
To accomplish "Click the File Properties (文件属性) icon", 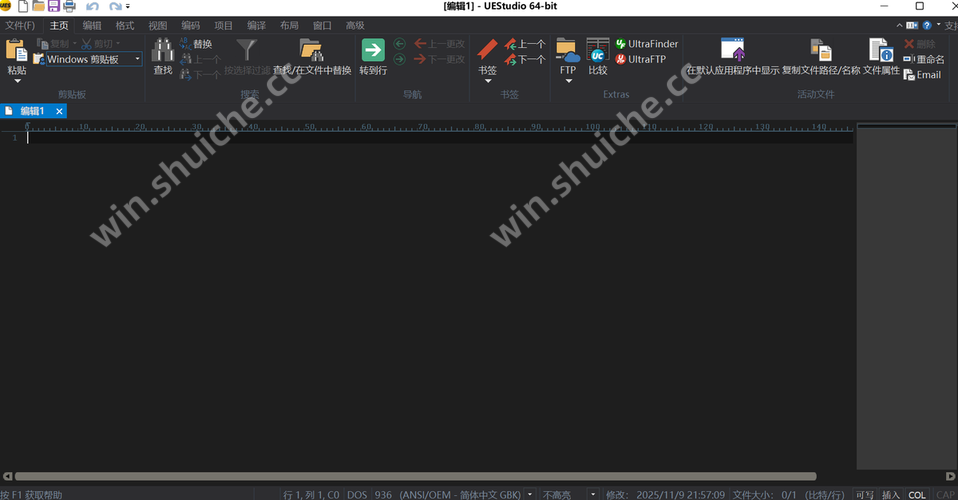I will point(881,50).
